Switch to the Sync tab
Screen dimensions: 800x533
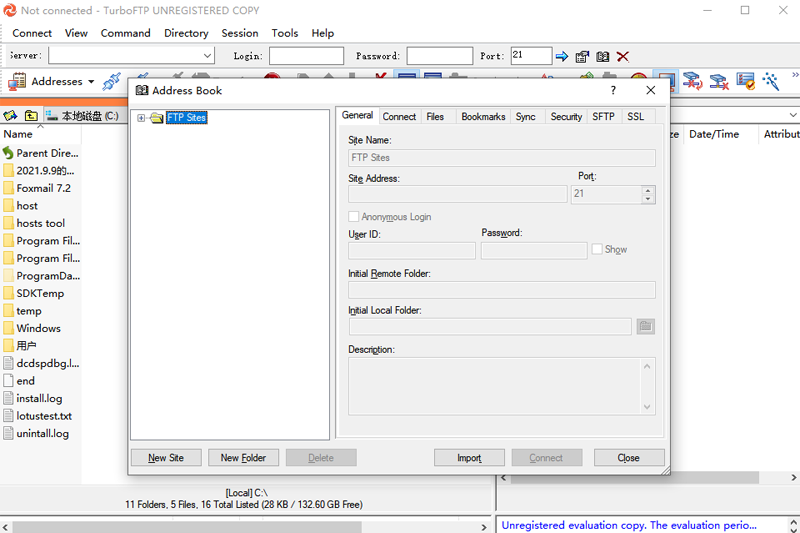point(525,117)
